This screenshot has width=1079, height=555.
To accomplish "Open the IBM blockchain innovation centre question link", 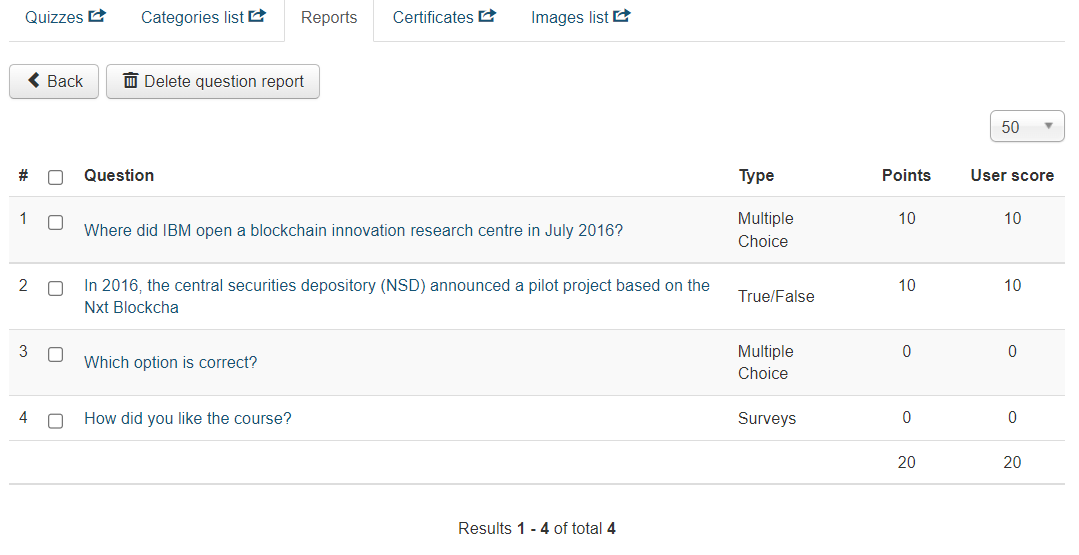I will coord(353,231).
